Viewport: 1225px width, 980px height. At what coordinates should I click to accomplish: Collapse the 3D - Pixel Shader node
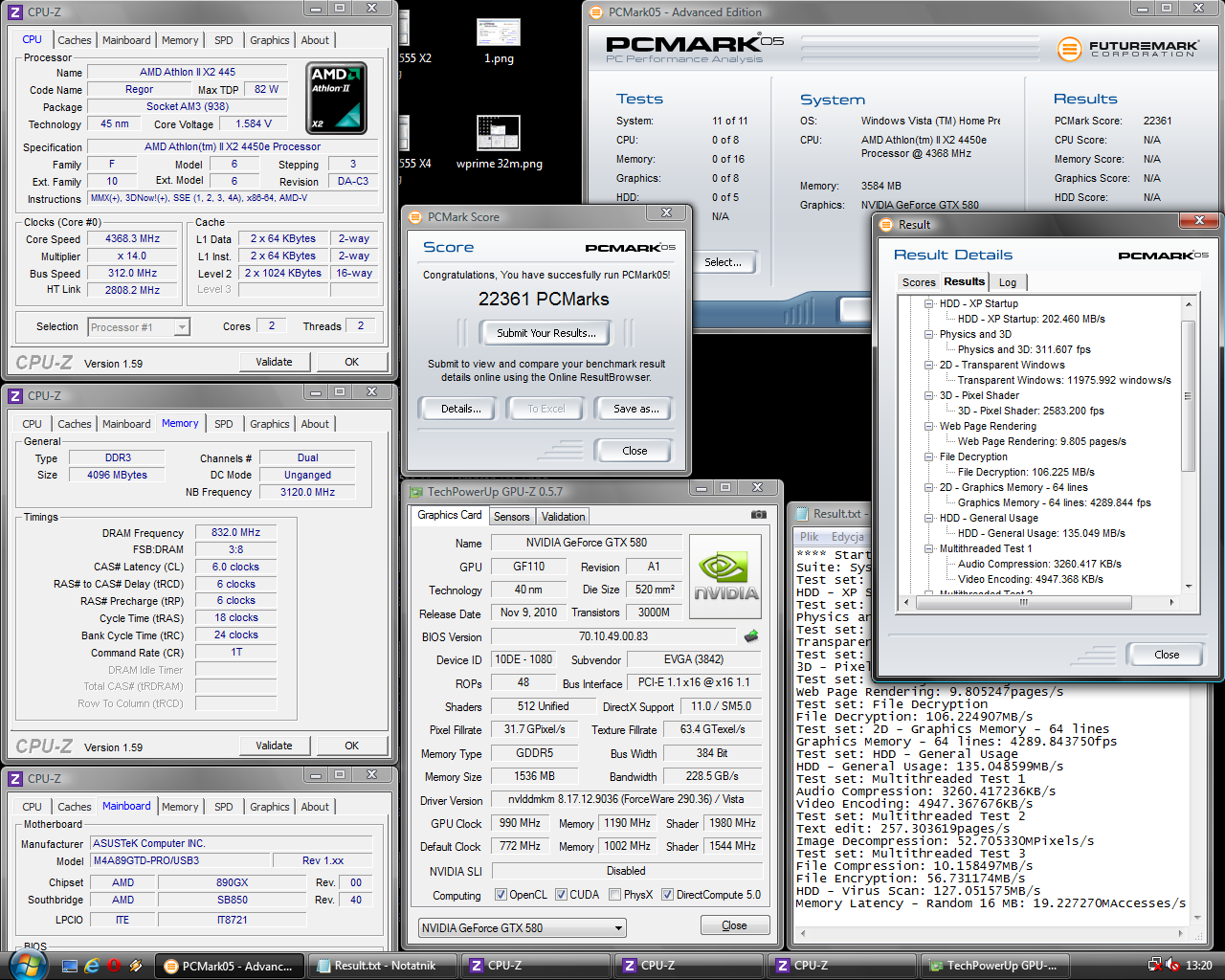coord(929,395)
